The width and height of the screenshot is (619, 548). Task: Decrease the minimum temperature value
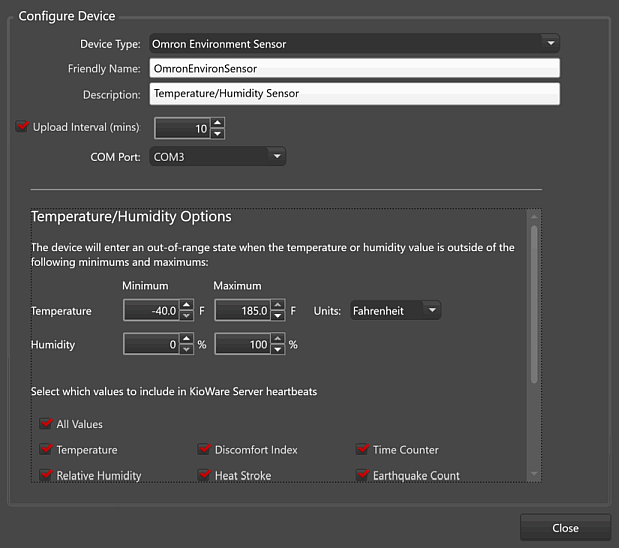click(186, 316)
